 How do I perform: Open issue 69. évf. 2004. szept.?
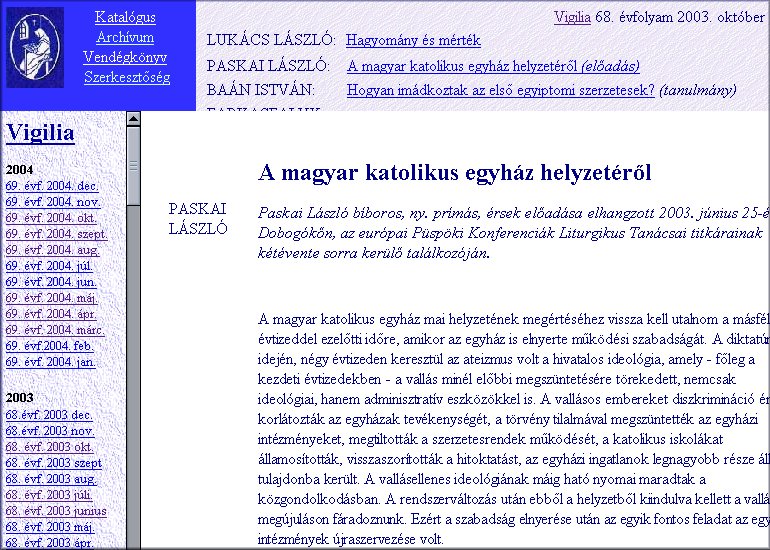(56, 234)
